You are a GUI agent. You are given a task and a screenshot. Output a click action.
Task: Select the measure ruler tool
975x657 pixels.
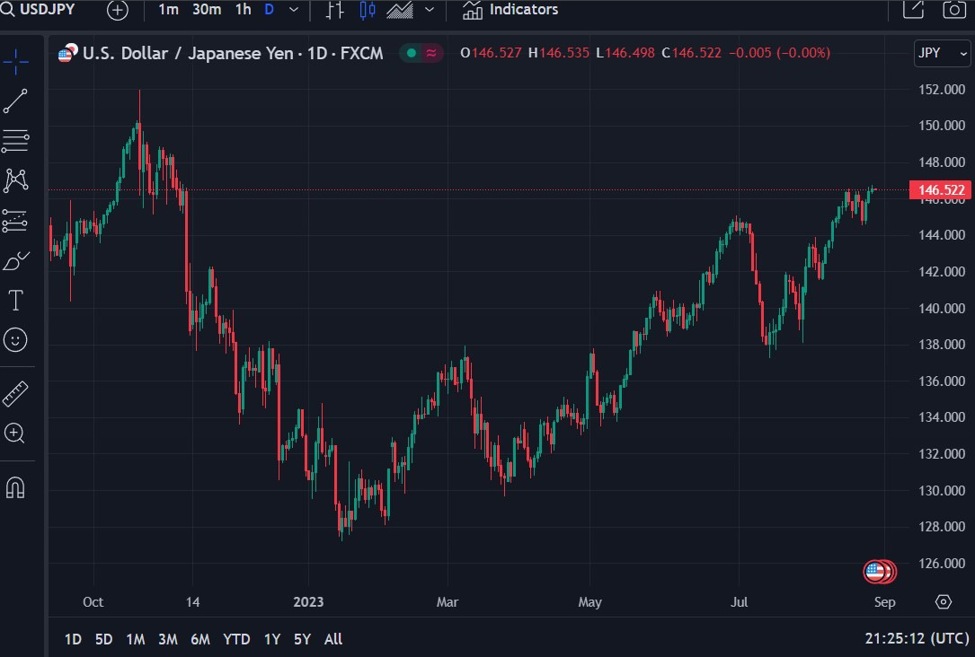16,393
